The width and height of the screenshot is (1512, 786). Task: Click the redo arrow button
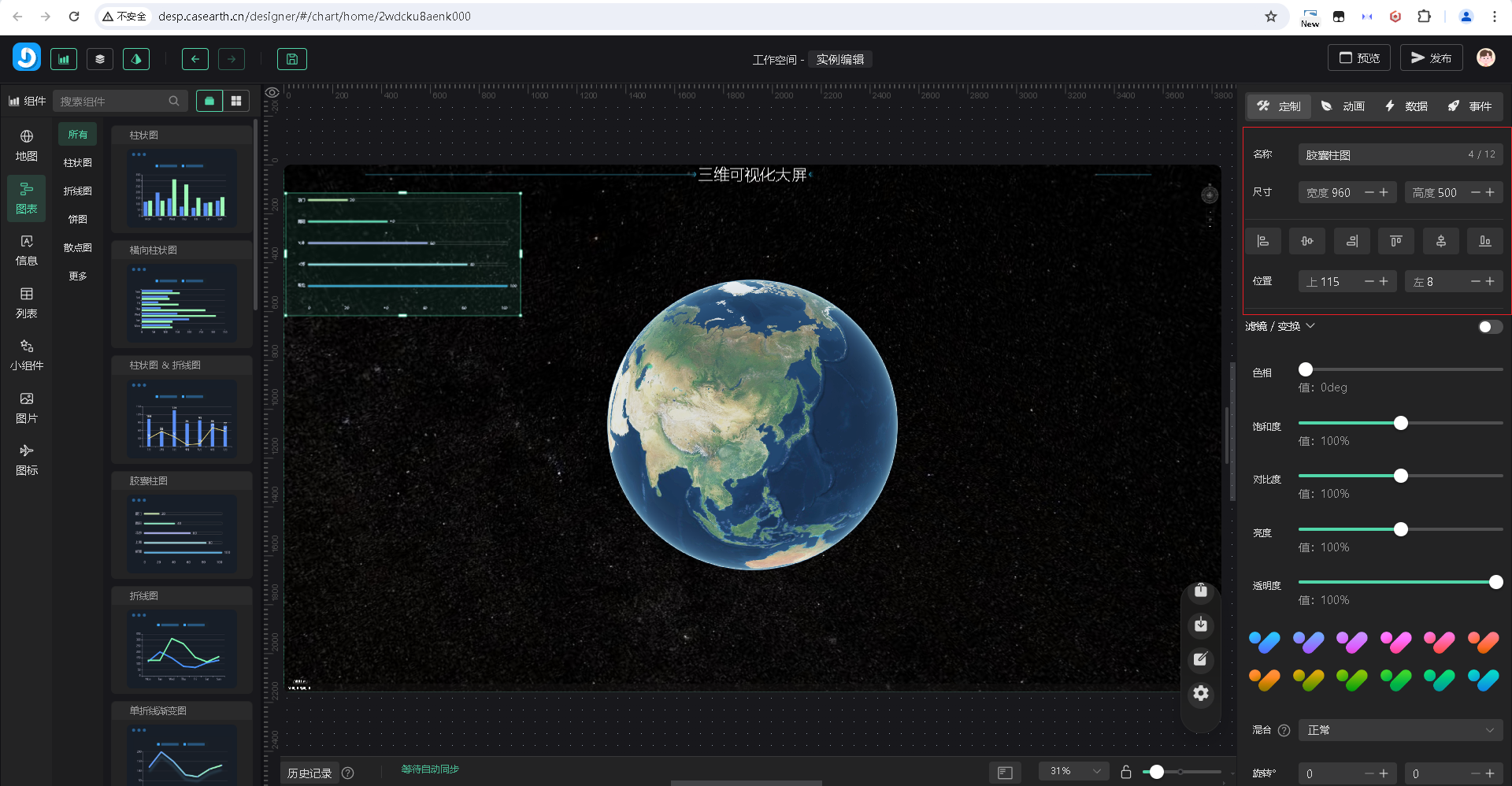(x=232, y=59)
